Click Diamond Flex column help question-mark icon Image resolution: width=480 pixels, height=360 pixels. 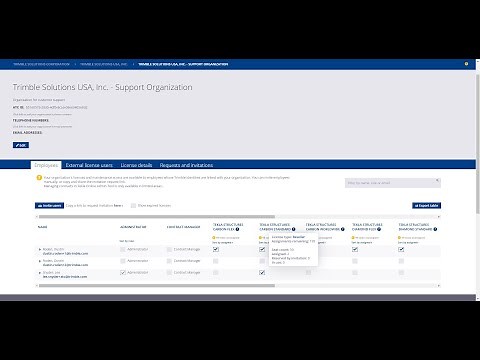point(379,229)
